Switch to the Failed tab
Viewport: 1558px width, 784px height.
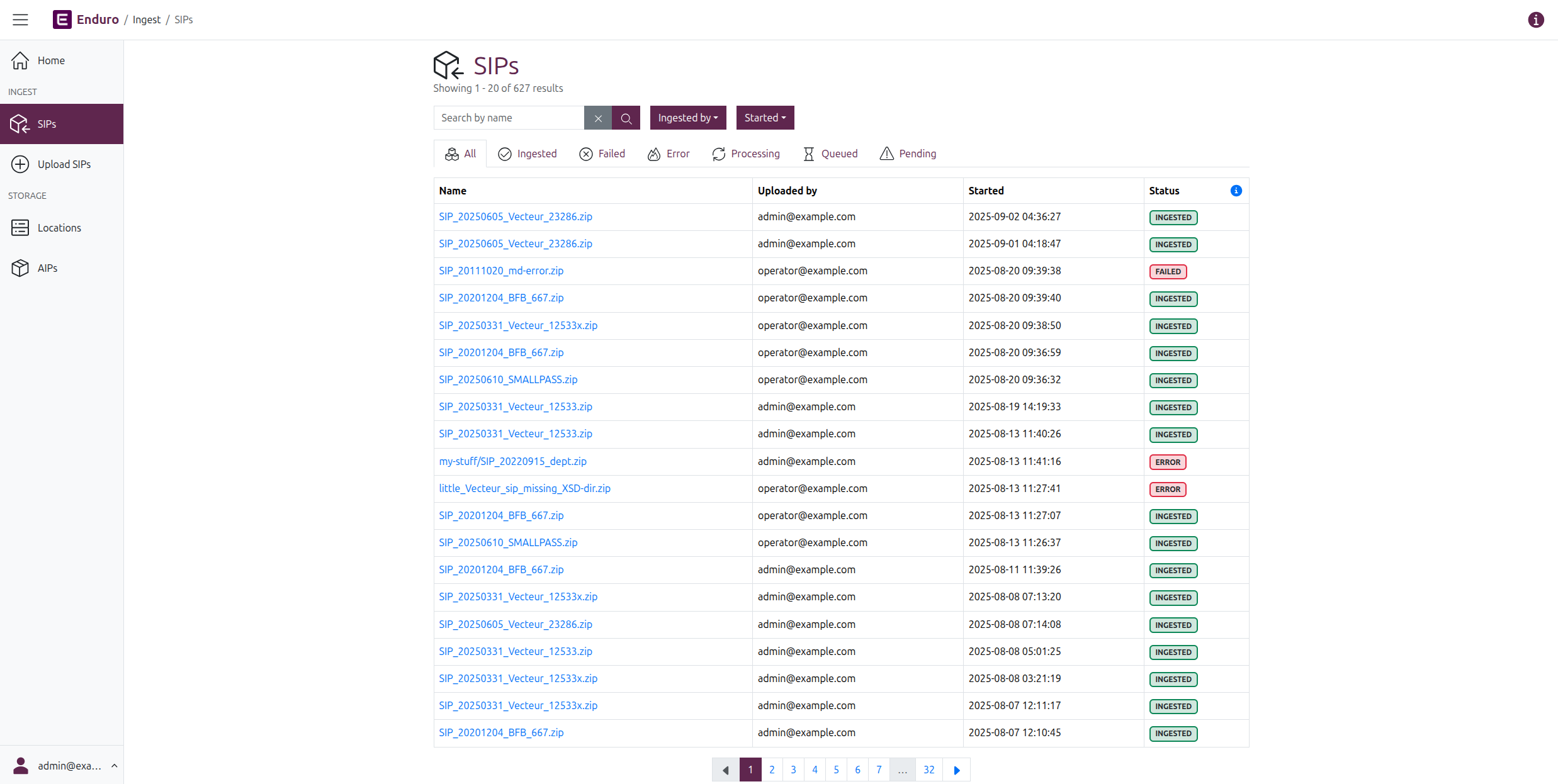602,154
